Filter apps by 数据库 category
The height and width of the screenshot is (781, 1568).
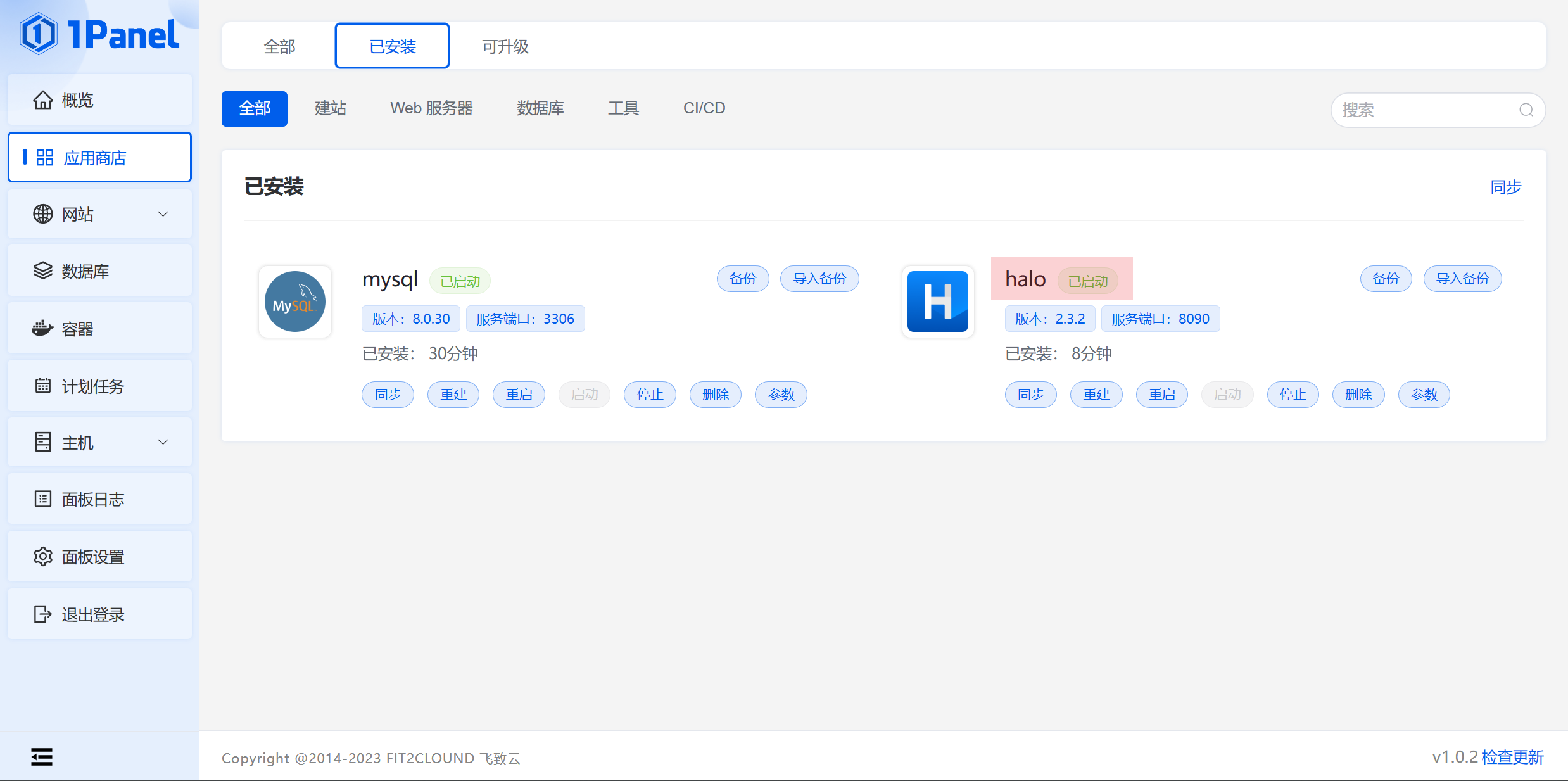click(540, 108)
